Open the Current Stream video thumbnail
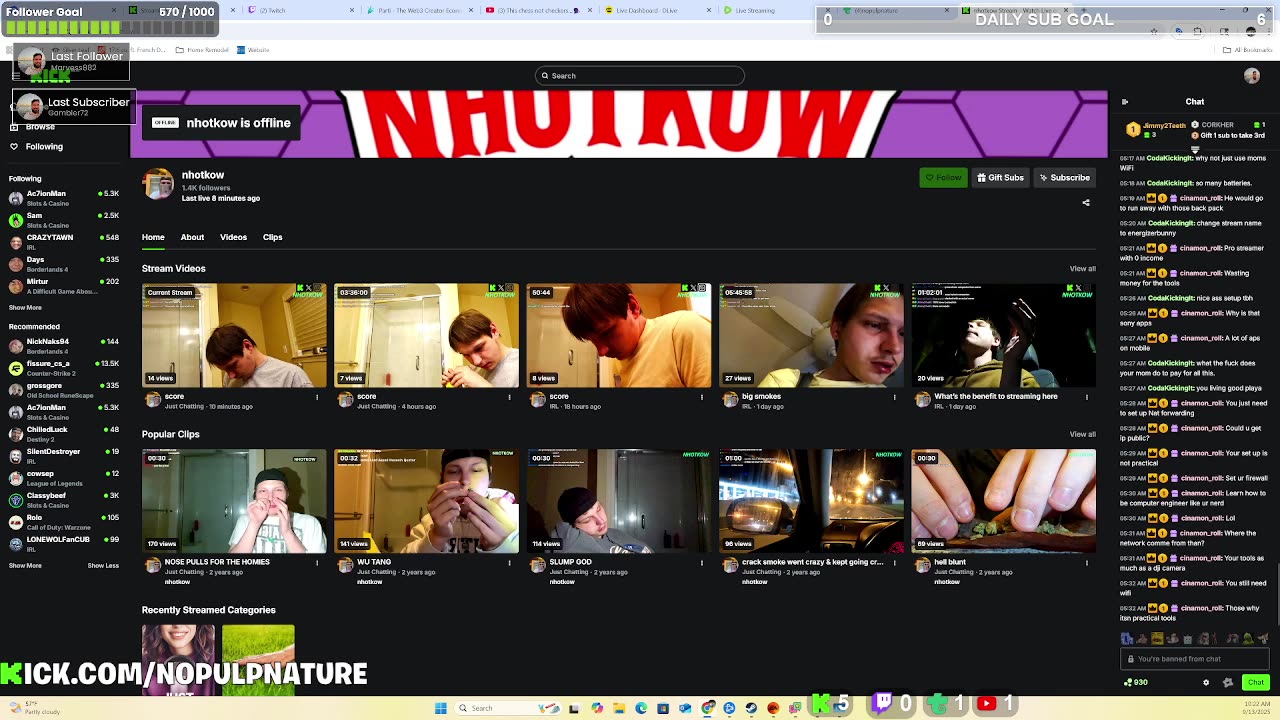Image resolution: width=1280 pixels, height=720 pixels. click(x=234, y=335)
